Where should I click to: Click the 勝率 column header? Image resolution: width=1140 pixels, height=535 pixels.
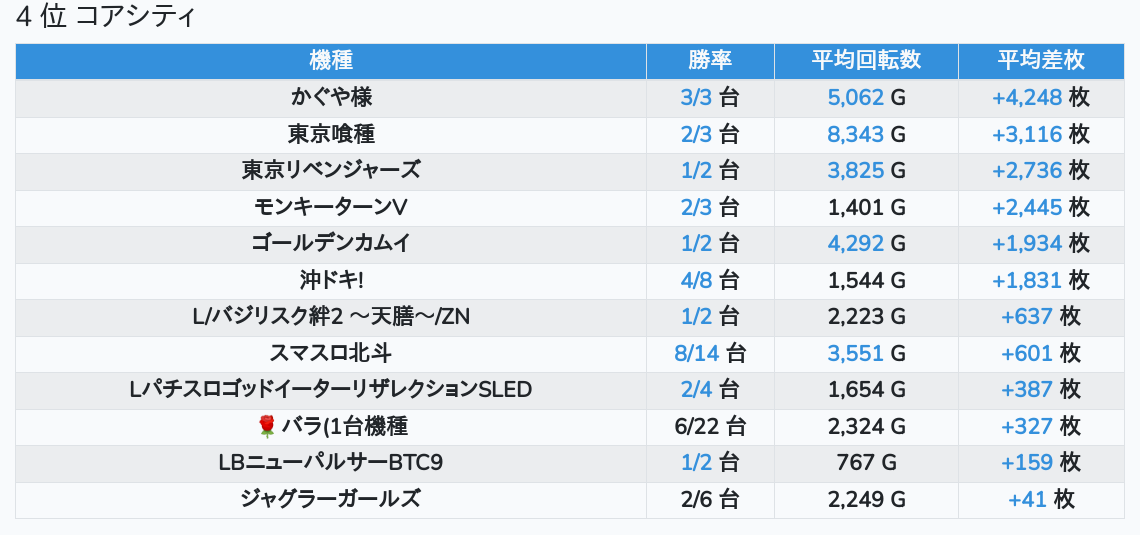pyautogui.click(x=710, y=61)
